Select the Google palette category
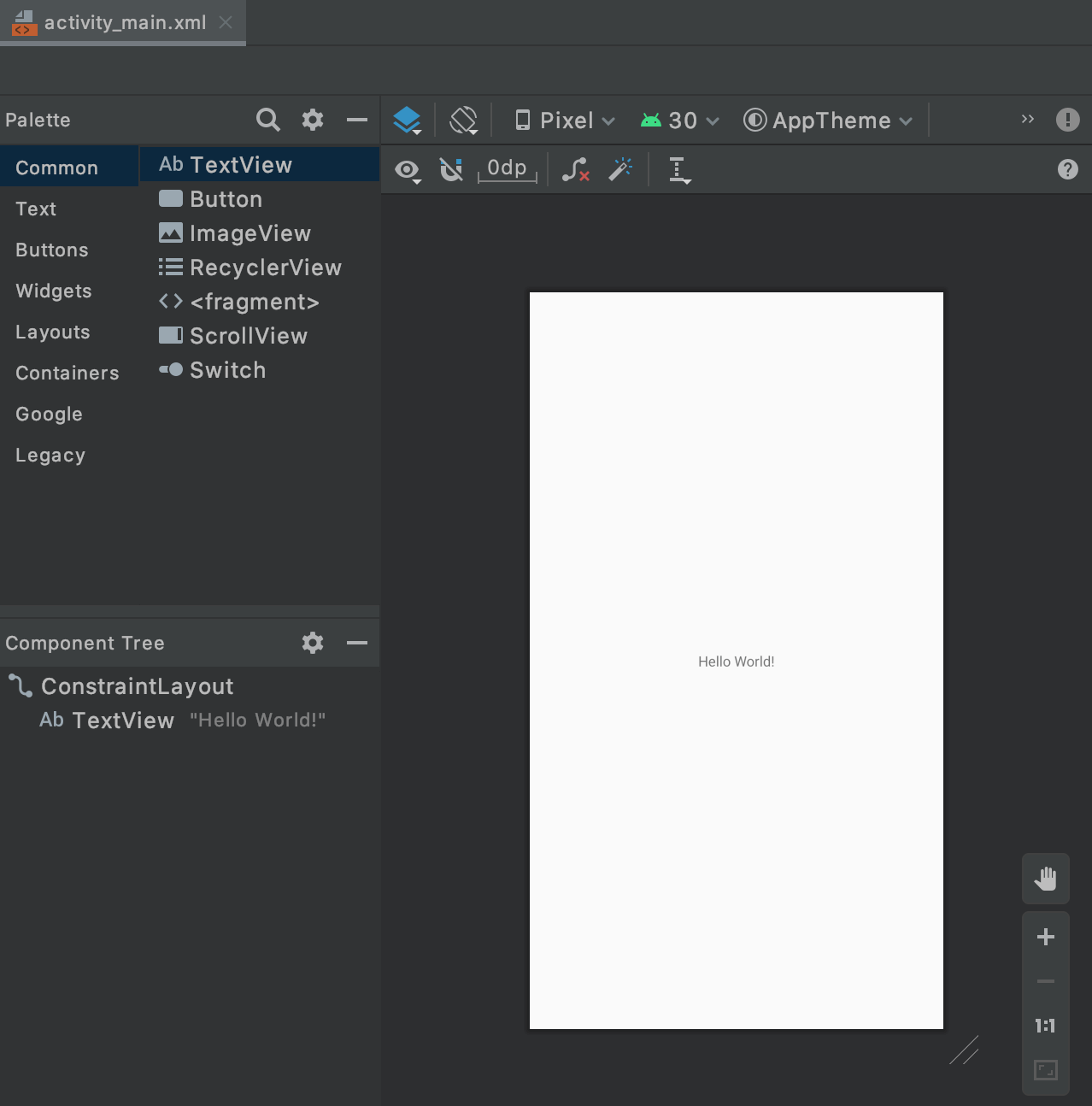Viewport: 1092px width, 1106px height. pyautogui.click(x=69, y=414)
